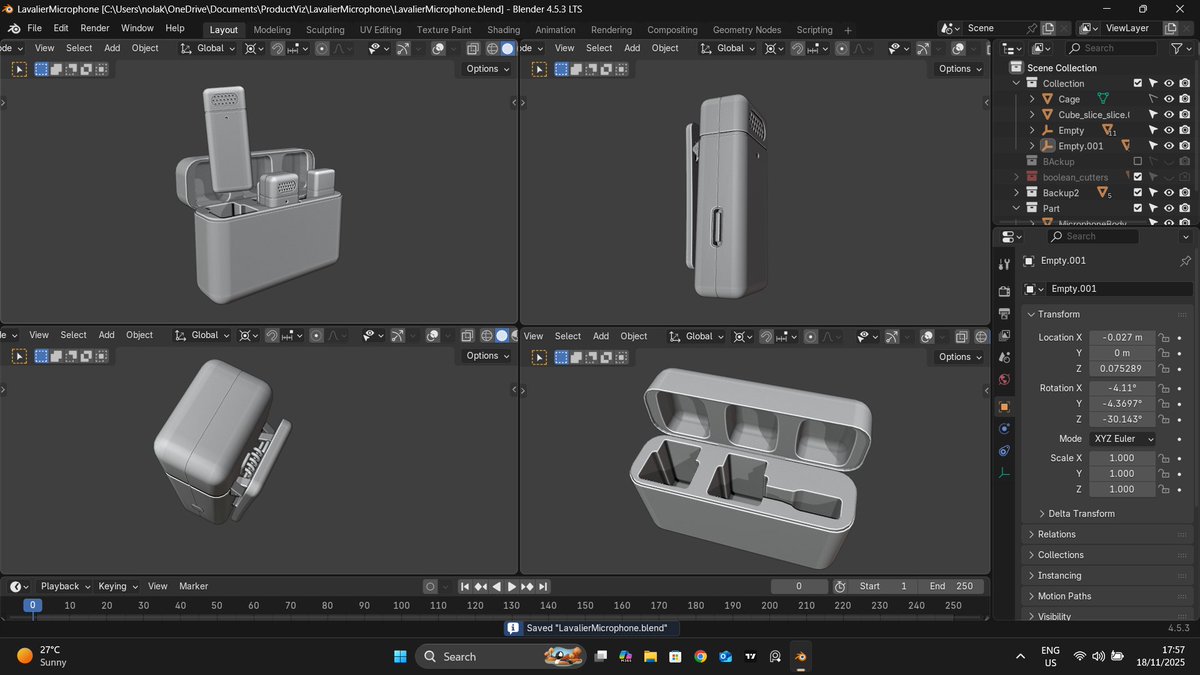Open File Explorer from the taskbar
The height and width of the screenshot is (675, 1200).
(x=650, y=656)
